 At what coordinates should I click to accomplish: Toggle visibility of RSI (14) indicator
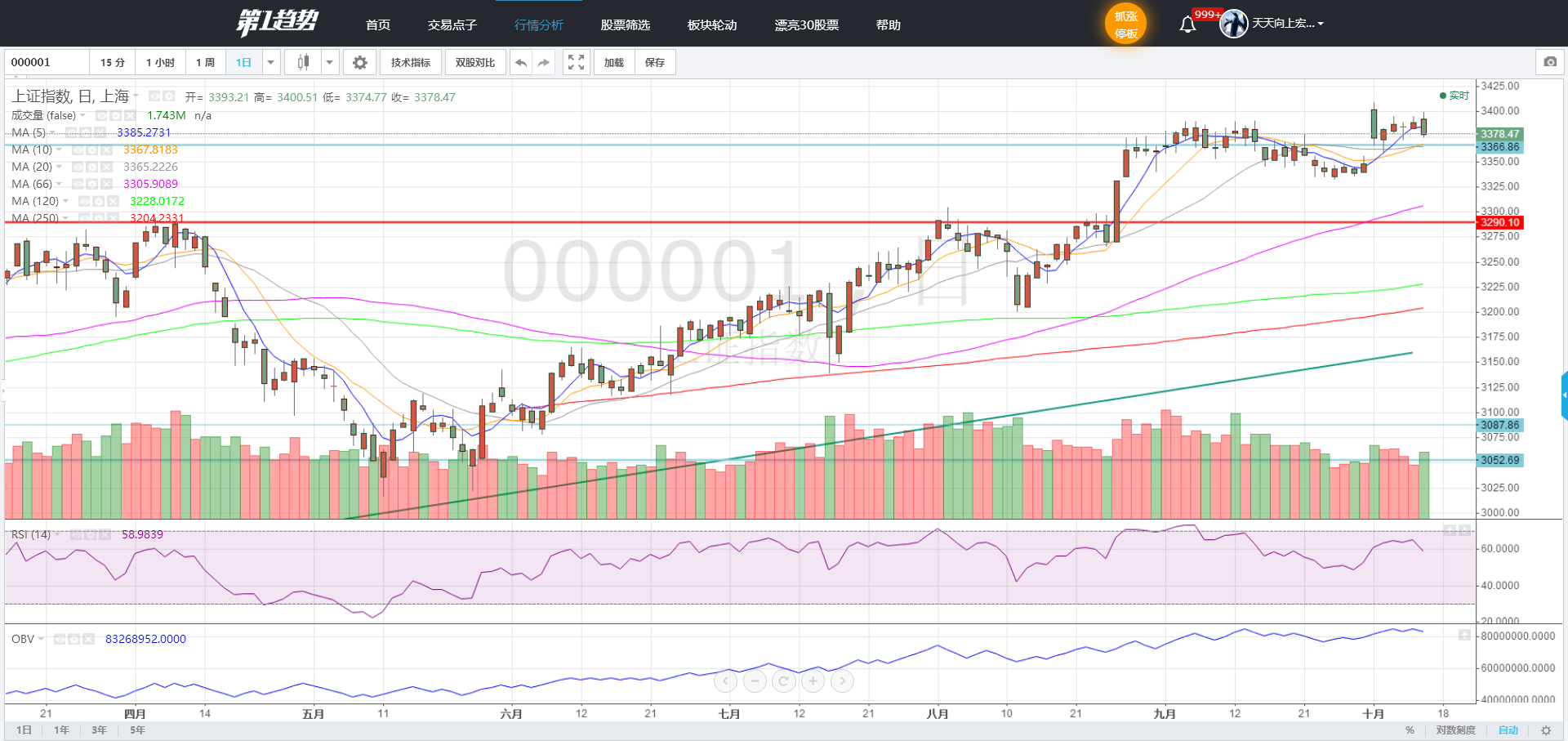pos(77,534)
